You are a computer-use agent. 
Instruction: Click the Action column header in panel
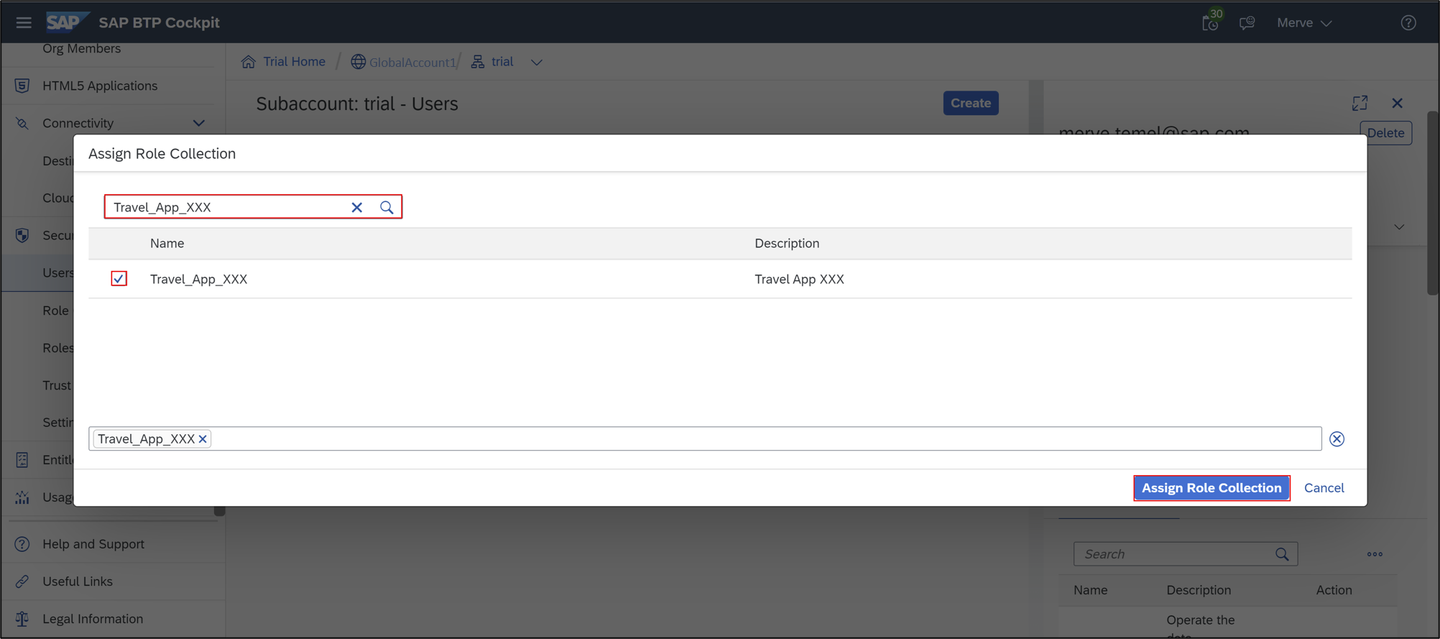tap(1334, 590)
